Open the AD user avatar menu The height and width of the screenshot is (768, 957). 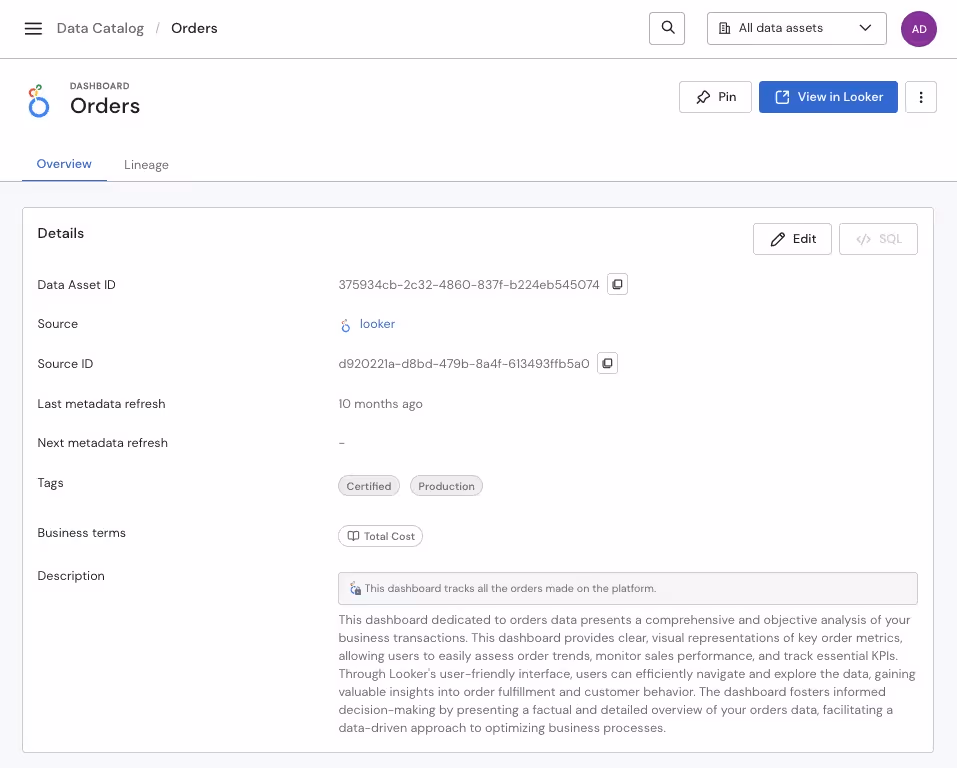click(x=919, y=29)
